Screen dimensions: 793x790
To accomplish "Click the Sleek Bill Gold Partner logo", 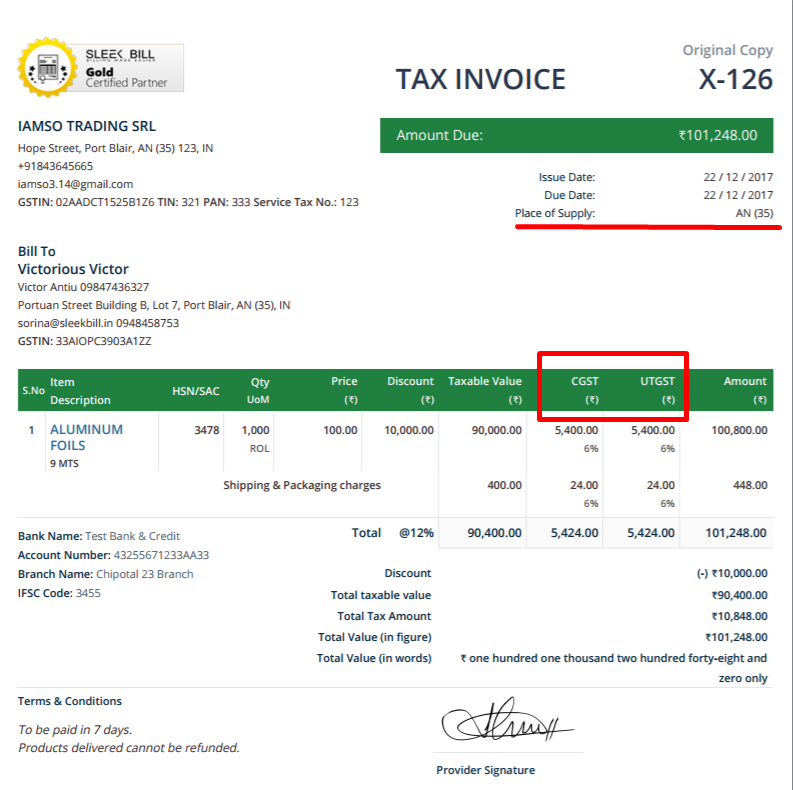I will (100, 69).
